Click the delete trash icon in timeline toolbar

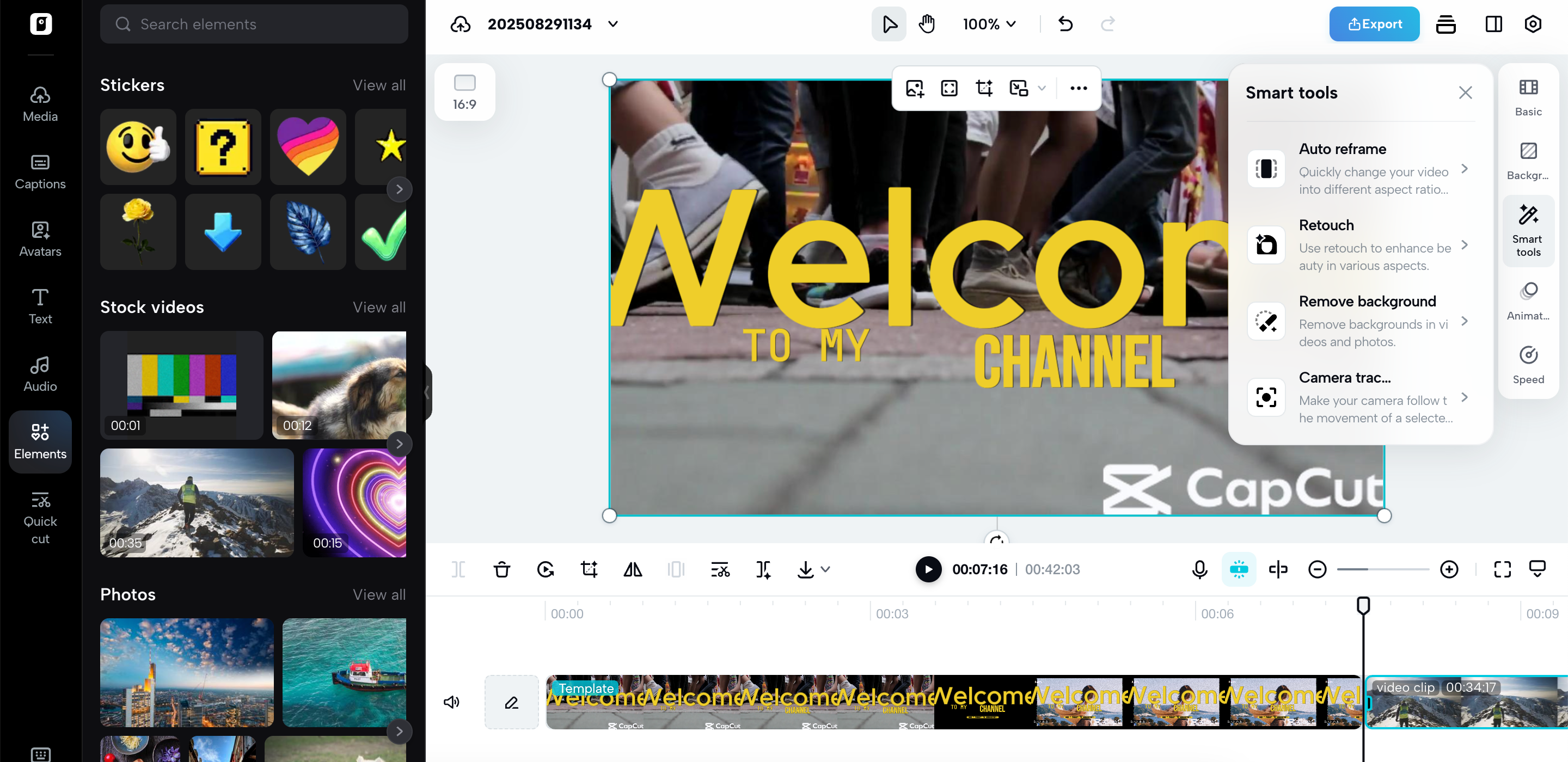[x=501, y=570]
